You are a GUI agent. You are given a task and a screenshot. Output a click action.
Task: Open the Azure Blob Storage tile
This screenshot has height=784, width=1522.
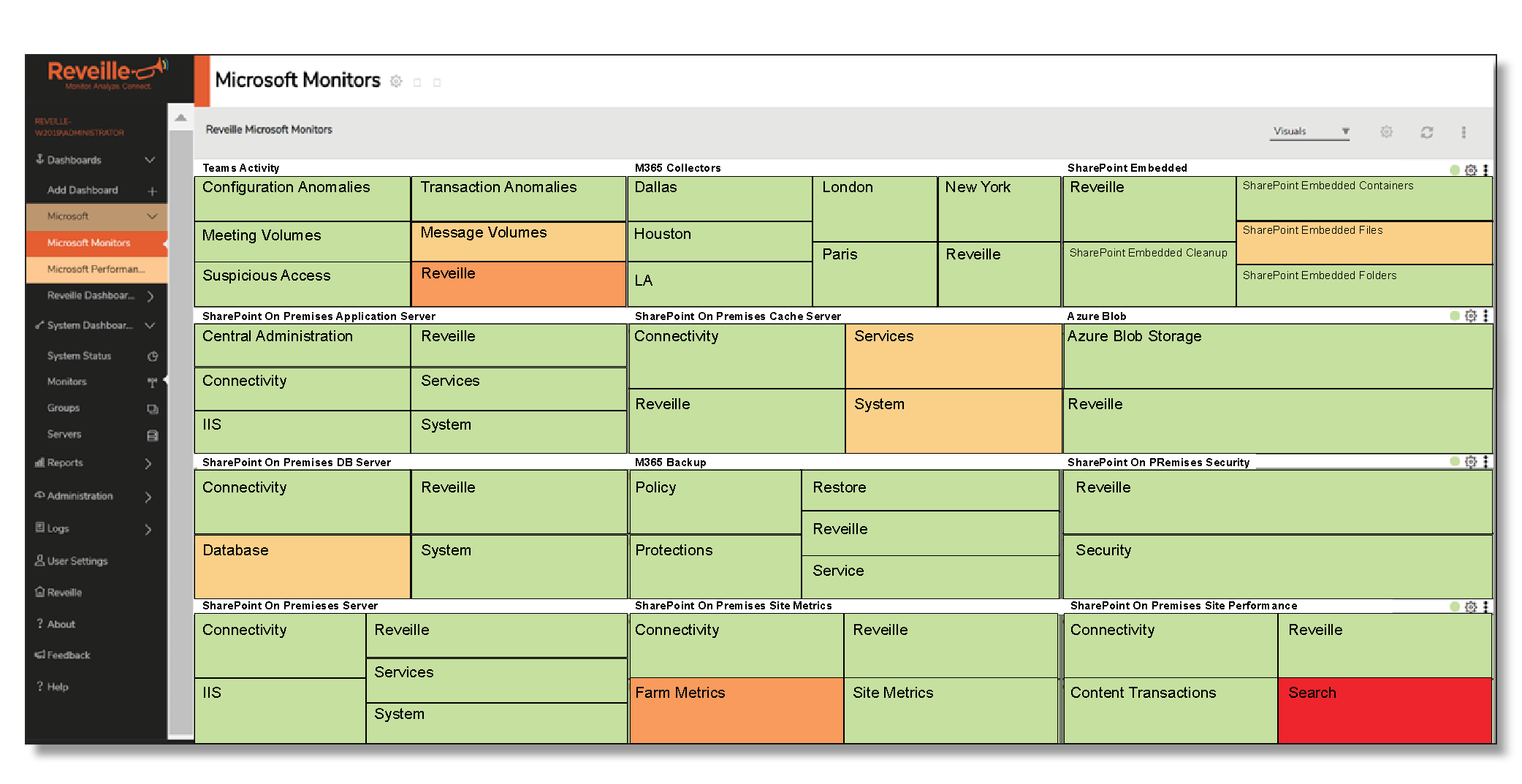point(1277,356)
